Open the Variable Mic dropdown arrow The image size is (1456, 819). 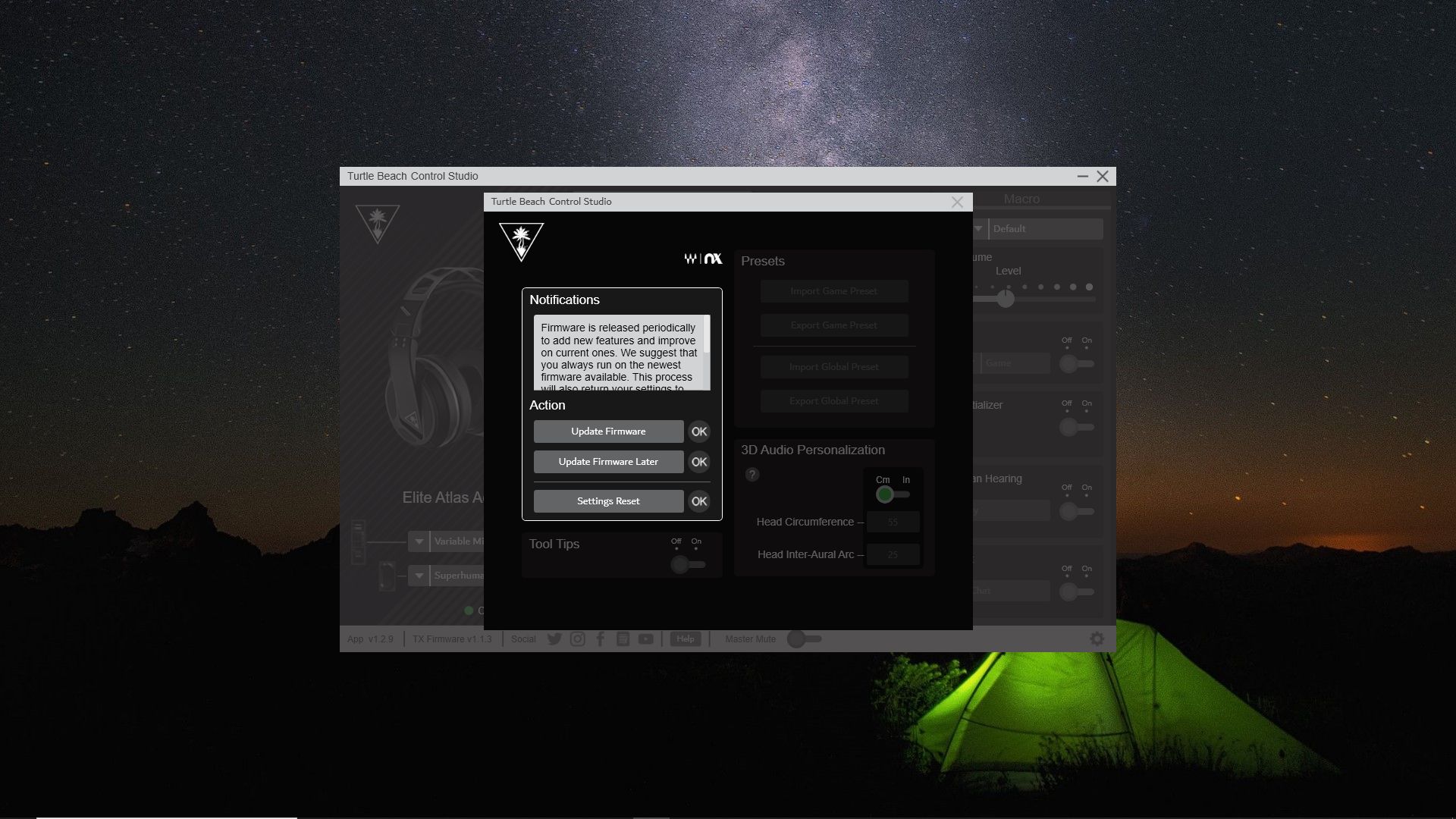pos(419,541)
